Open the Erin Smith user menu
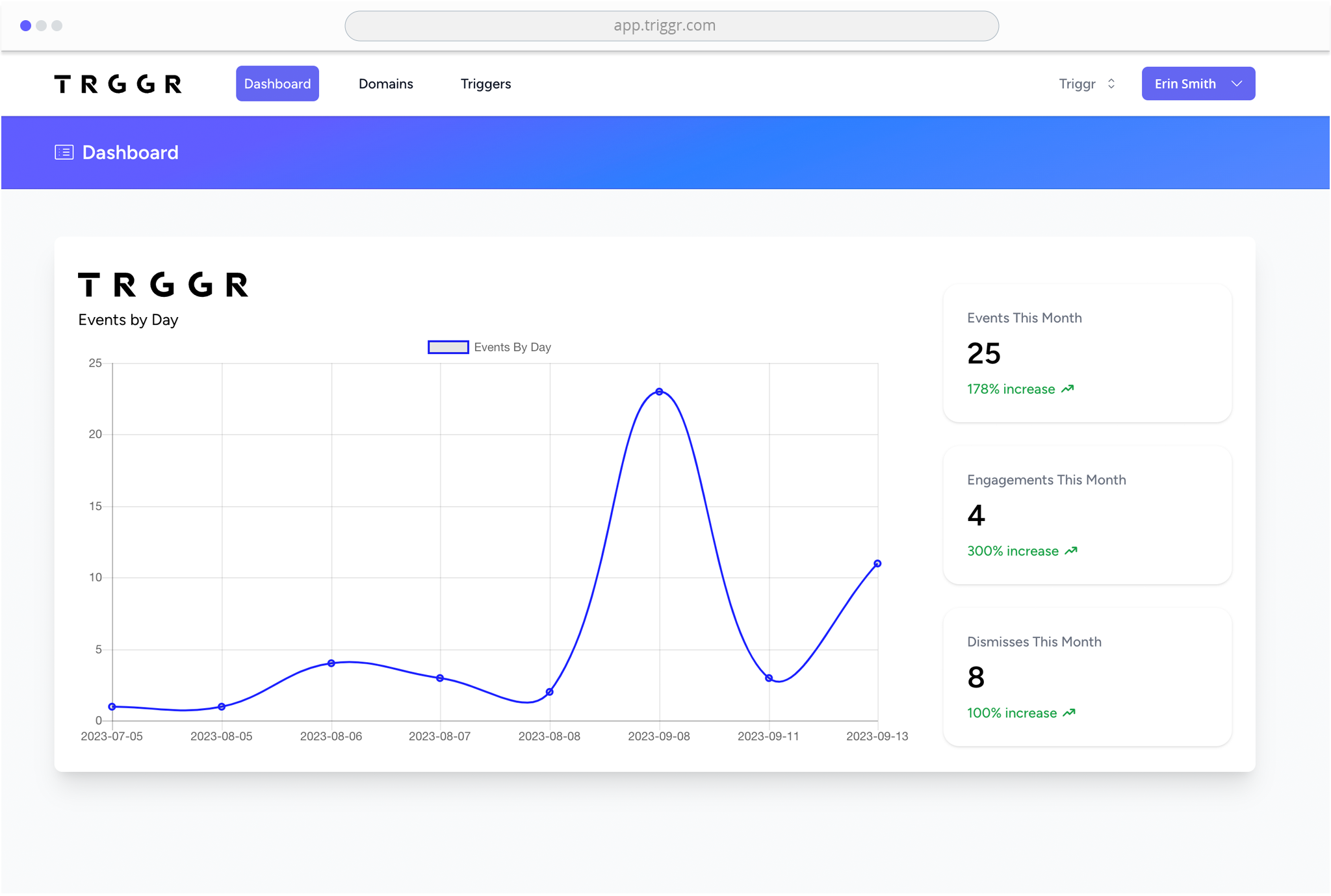1331x896 pixels. [x=1198, y=84]
